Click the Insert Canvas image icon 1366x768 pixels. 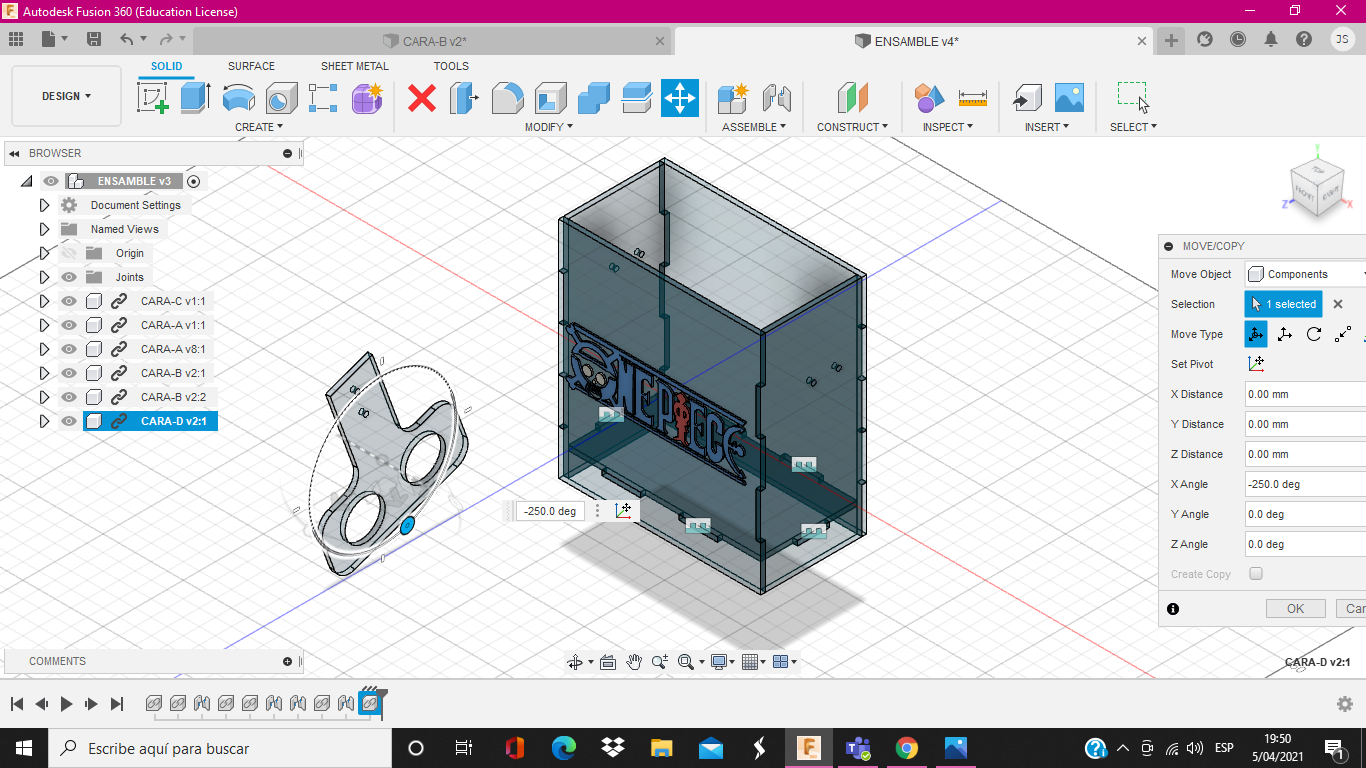click(x=1069, y=98)
